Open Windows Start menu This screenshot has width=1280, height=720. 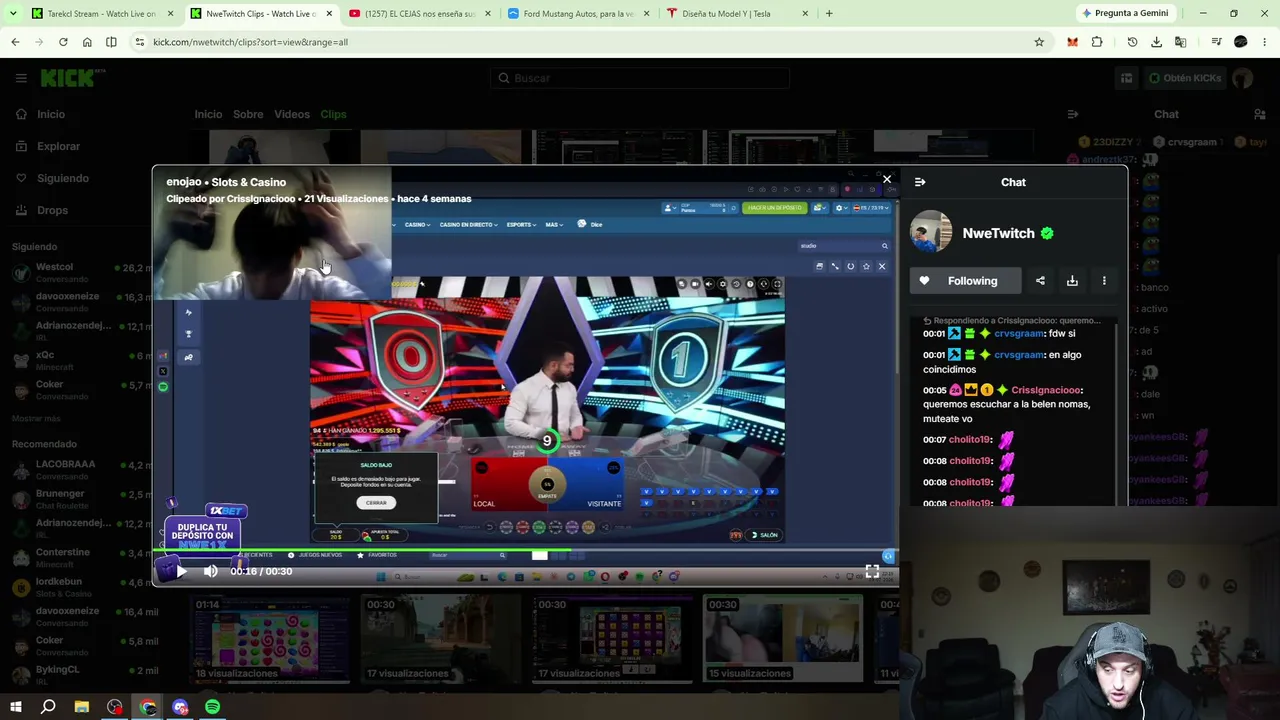(15, 707)
